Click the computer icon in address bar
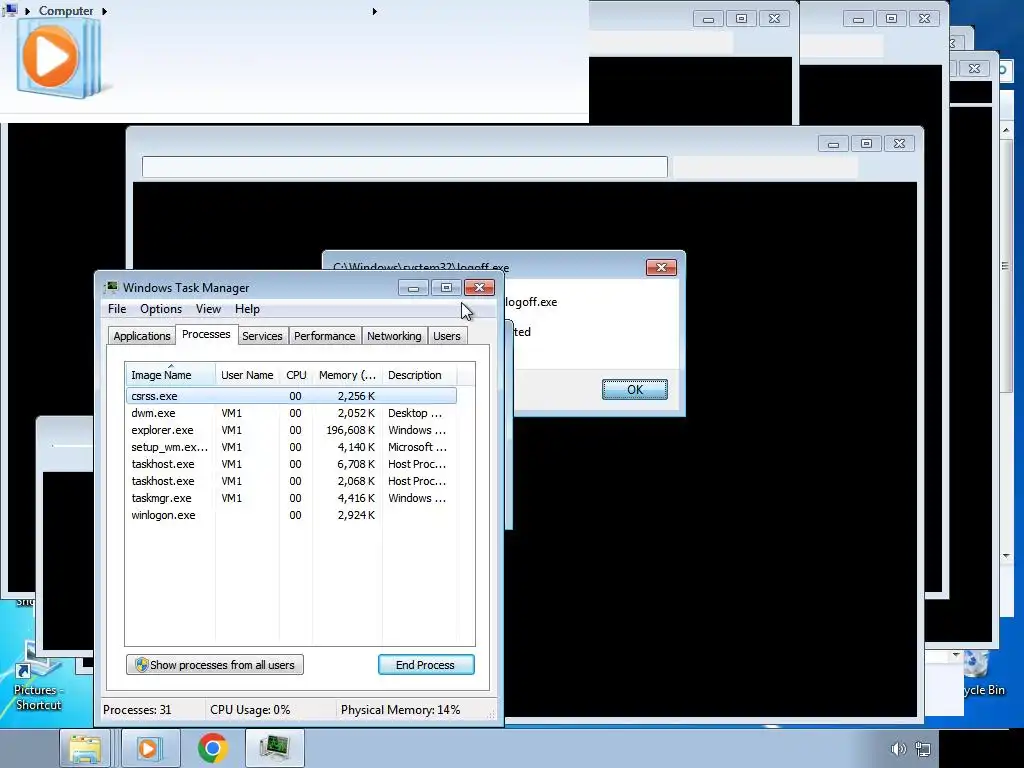 (10, 9)
